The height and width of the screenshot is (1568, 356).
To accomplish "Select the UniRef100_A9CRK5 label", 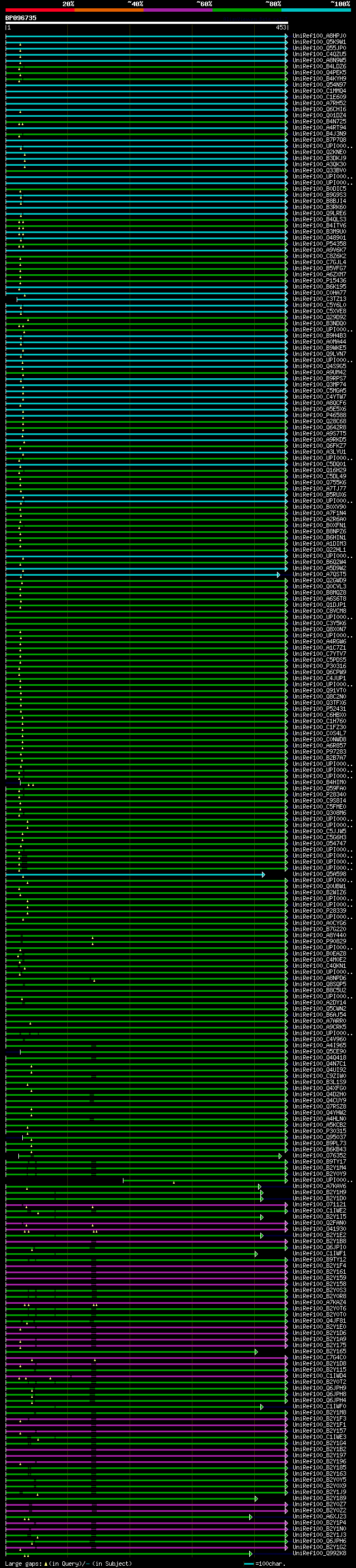I will tap(319, 1027).
